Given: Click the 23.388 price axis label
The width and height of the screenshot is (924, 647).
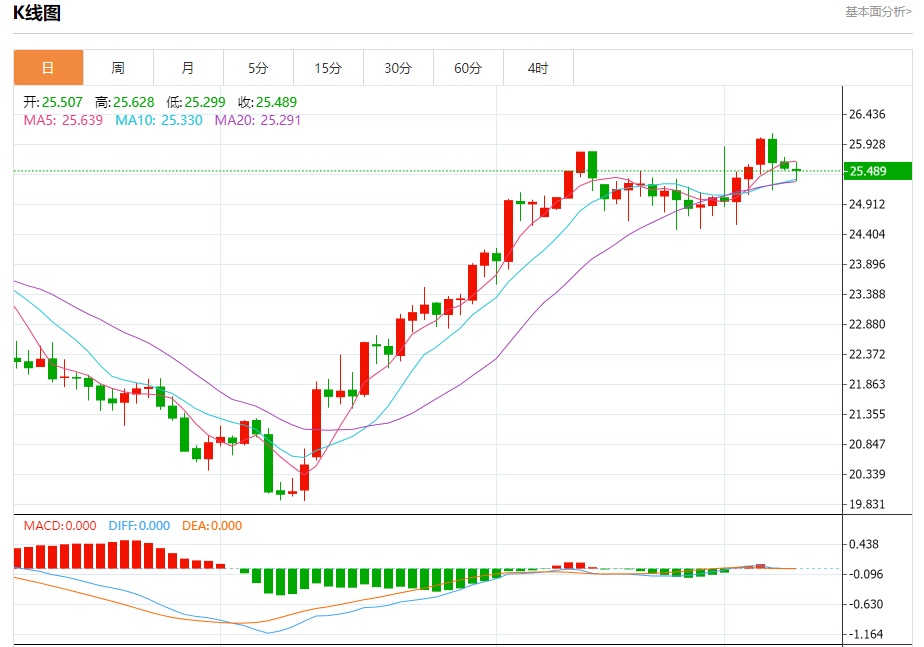Looking at the screenshot, I should [x=867, y=294].
